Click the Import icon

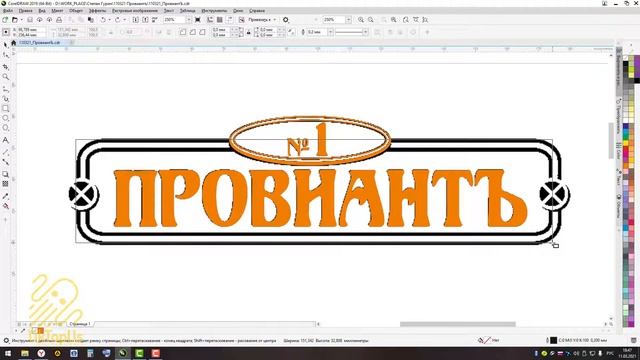[x=136, y=20]
